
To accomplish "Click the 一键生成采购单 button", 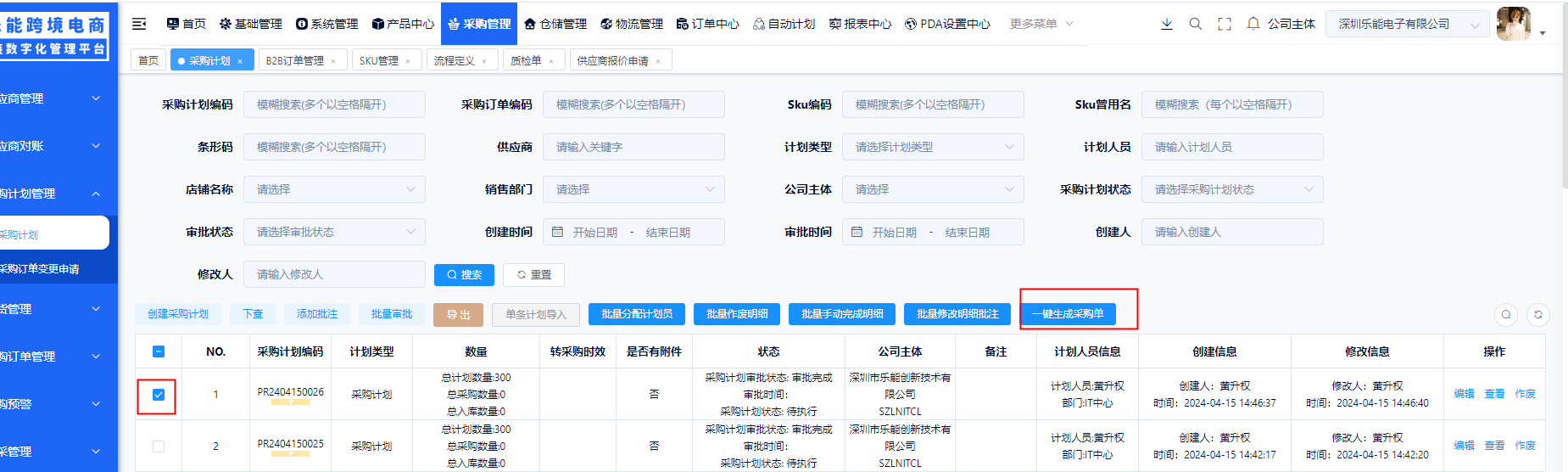I will 1068,314.
